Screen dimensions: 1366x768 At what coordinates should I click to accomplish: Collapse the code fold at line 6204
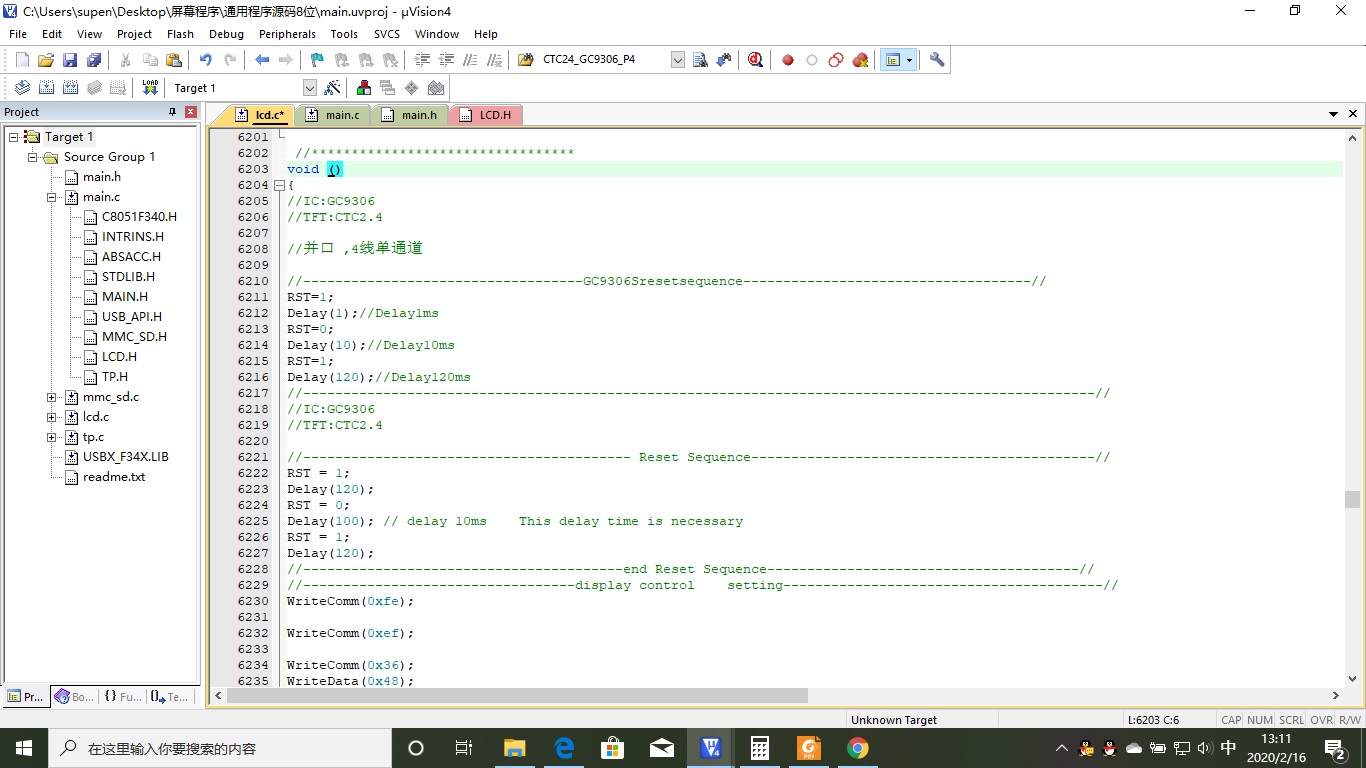279,185
